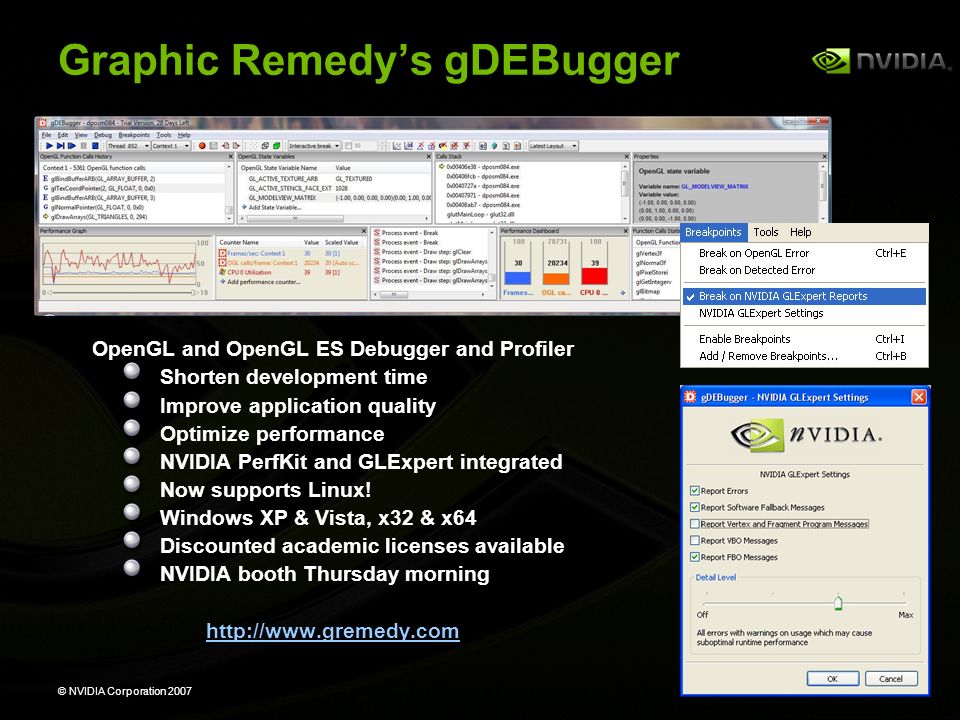Click the grey Pause debugging icon
The width and height of the screenshot is (960, 720).
tap(83, 146)
